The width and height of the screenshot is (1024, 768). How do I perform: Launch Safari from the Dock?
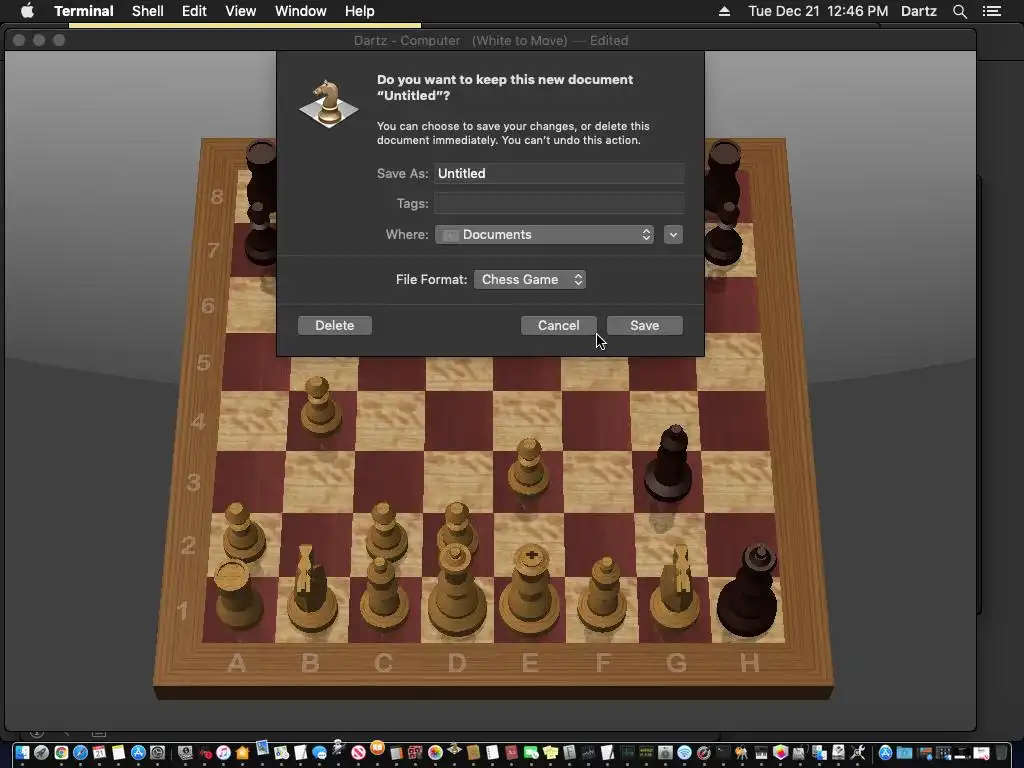point(80,752)
